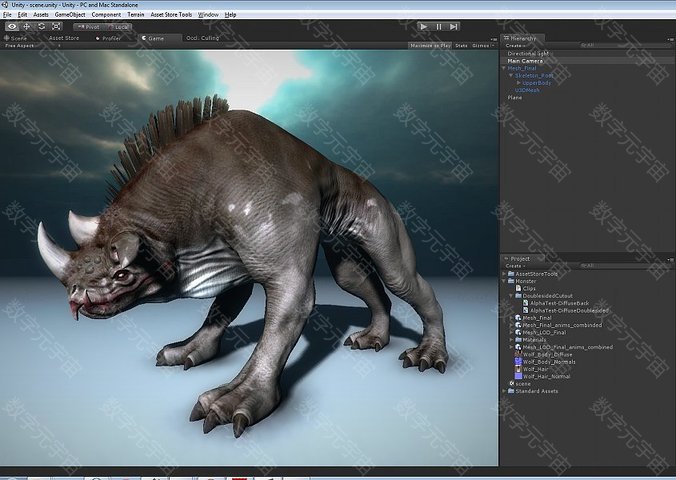The width and height of the screenshot is (676, 480).
Task: Expand the Materials folder arrow
Action: (x=511, y=340)
